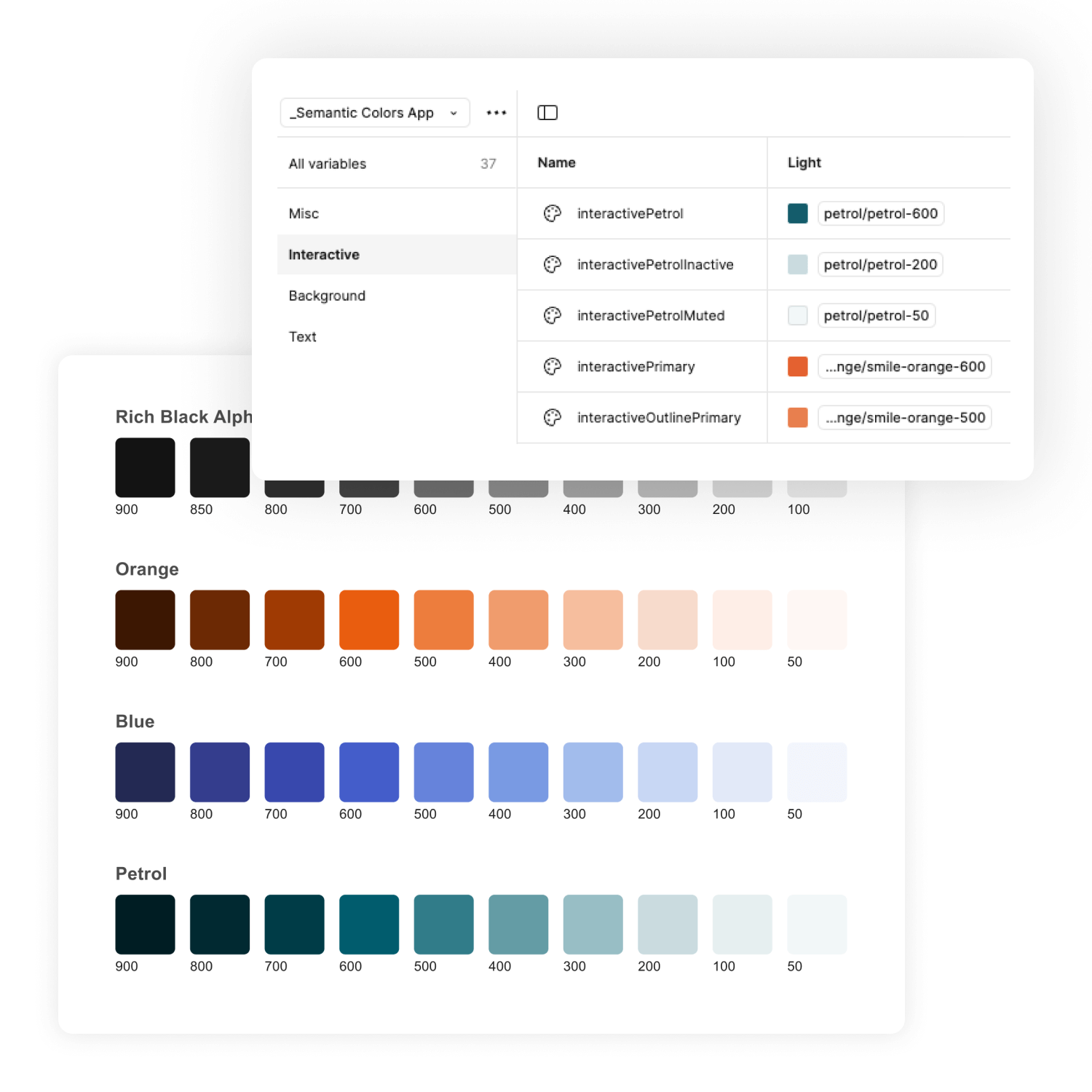Select the Orange 500 swatch
Screen dimensions: 1092x1092
point(443,620)
